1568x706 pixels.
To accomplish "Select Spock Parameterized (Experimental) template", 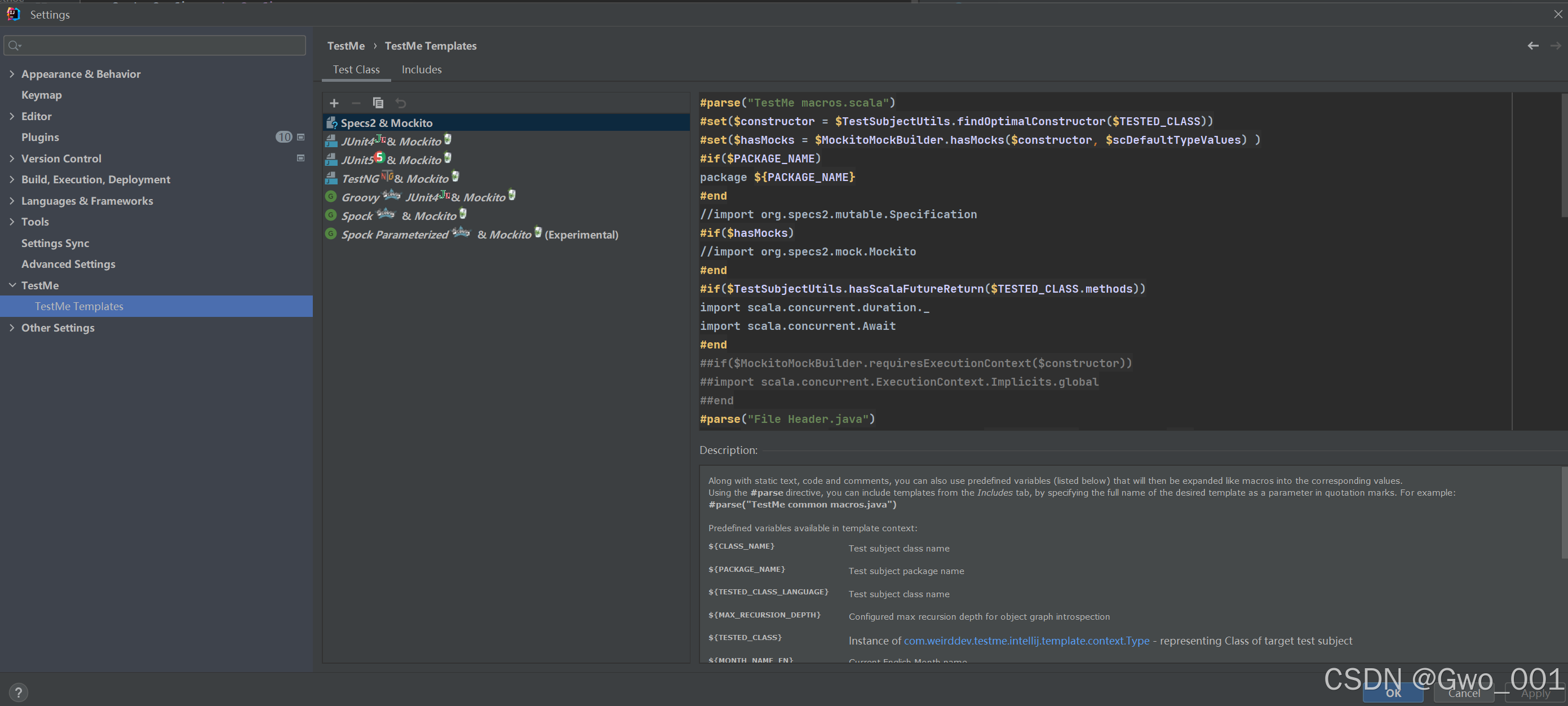I will point(507,235).
